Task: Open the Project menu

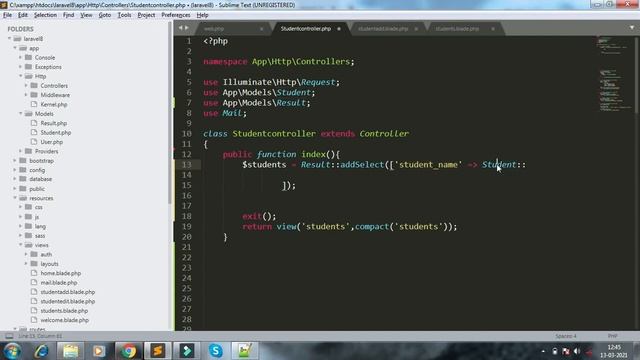Action: tap(146, 15)
